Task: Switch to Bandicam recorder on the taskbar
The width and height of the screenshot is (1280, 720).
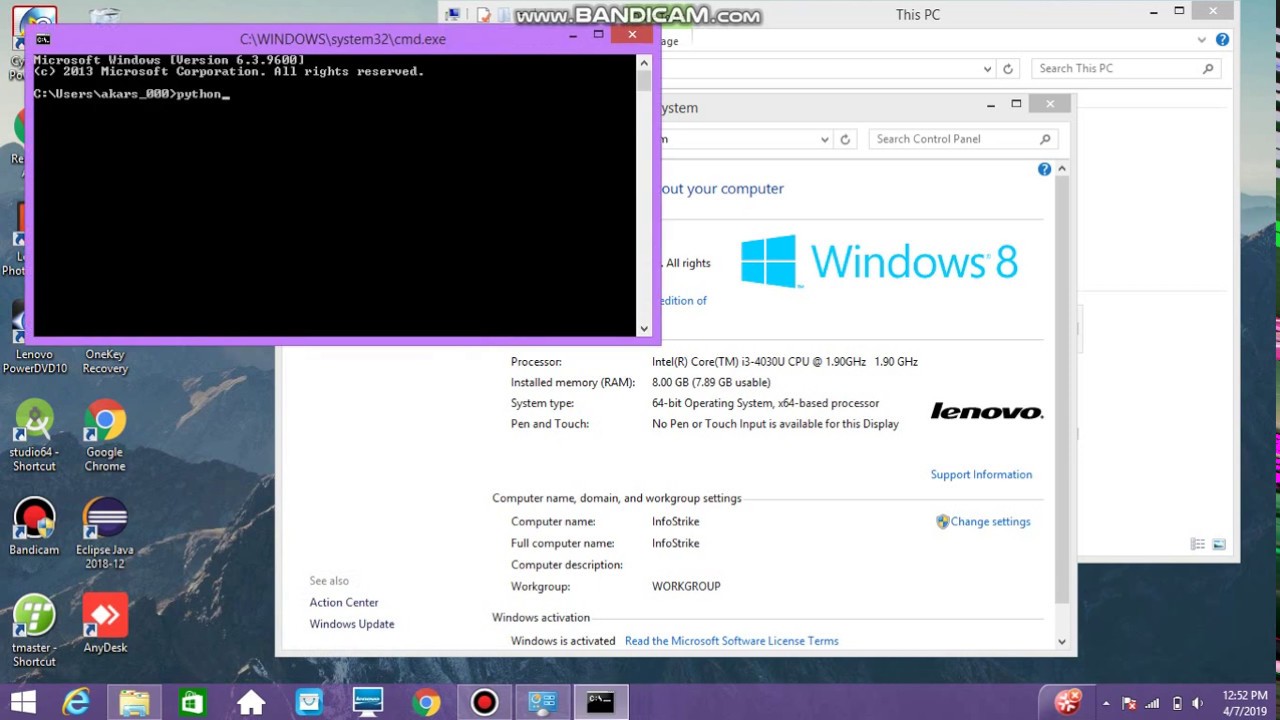Action: [485, 702]
